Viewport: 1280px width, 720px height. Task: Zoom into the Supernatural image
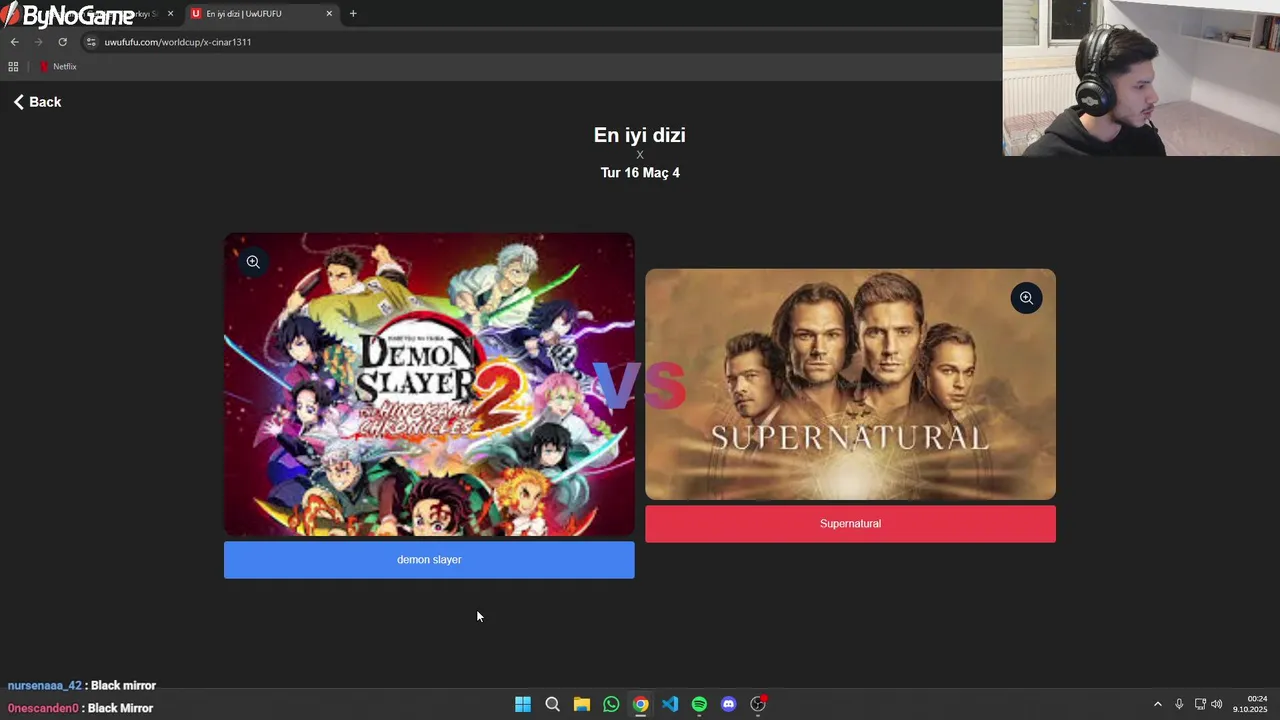[x=1026, y=298]
